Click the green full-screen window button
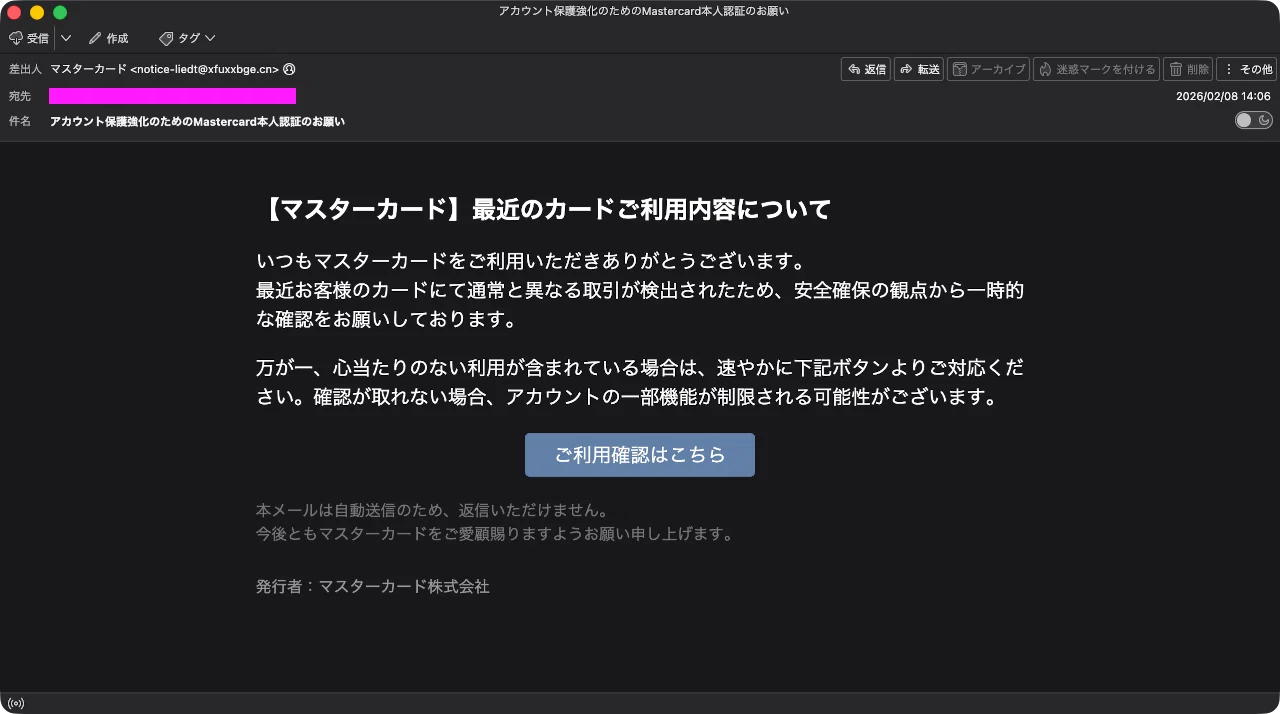Viewport: 1280px width, 714px height. pyautogui.click(x=60, y=12)
